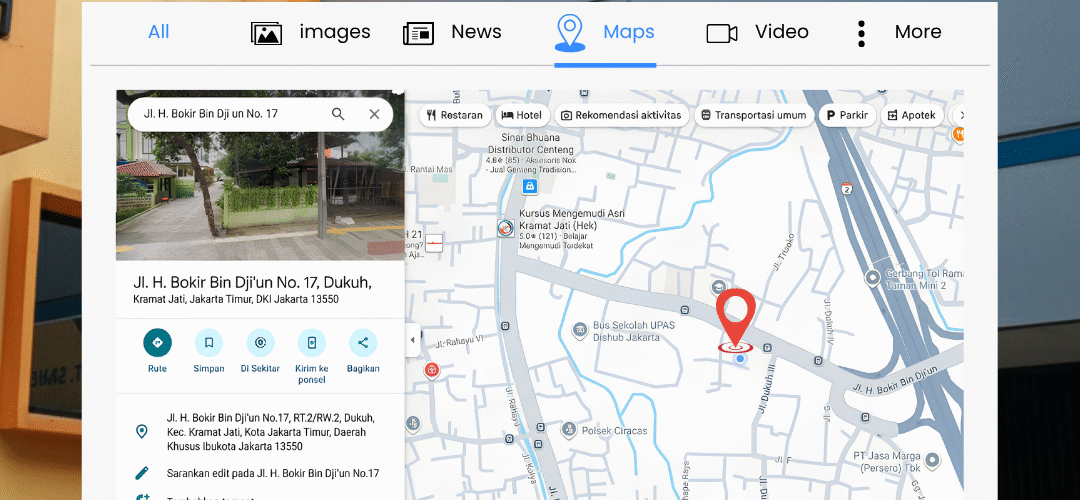
Task: Open Rute directions icon
Action: tap(158, 342)
